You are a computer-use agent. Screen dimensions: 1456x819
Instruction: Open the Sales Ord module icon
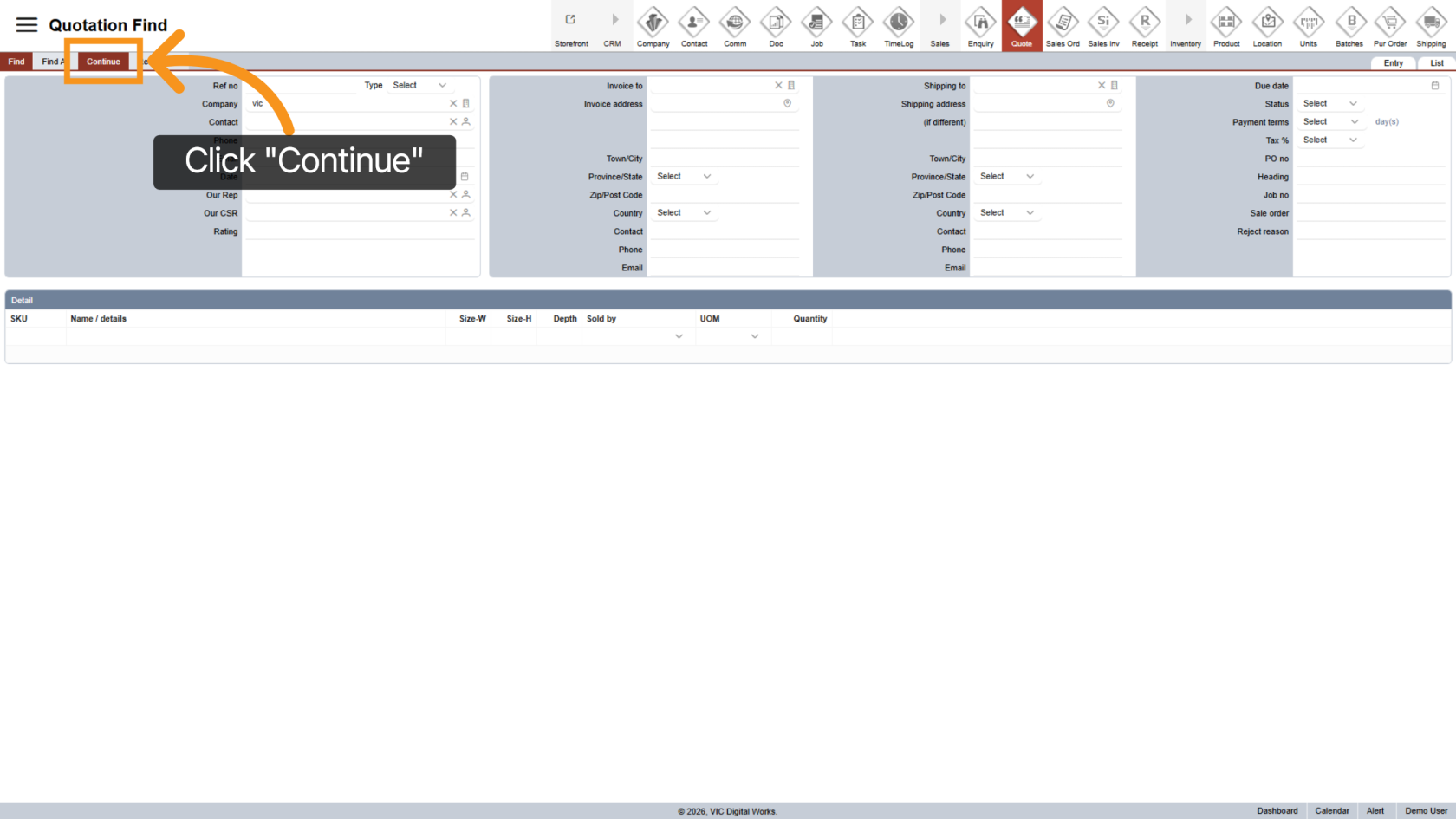coord(1062,26)
